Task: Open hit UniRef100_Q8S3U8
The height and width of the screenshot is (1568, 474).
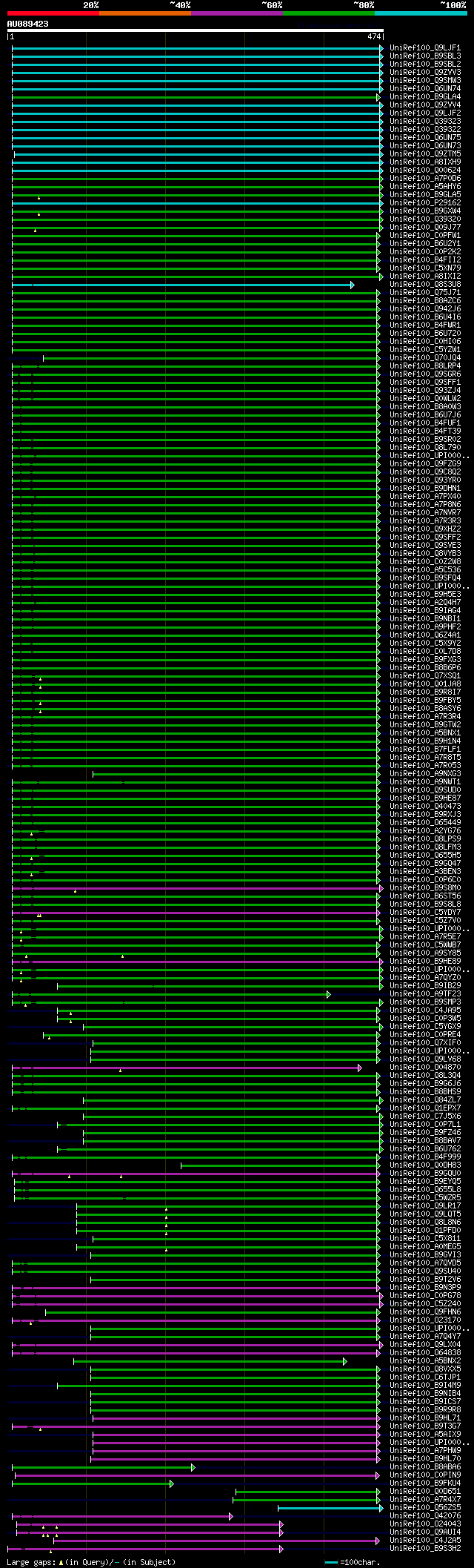Action: pyautogui.click(x=425, y=285)
